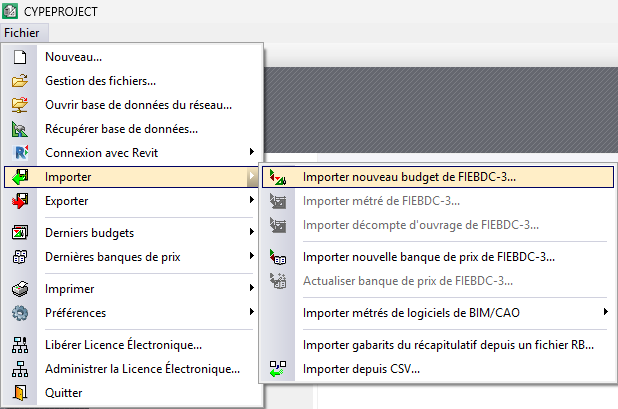The width and height of the screenshot is (618, 409).
Task: Click the Administrer la Licence network icon
Action: [x=20, y=369]
